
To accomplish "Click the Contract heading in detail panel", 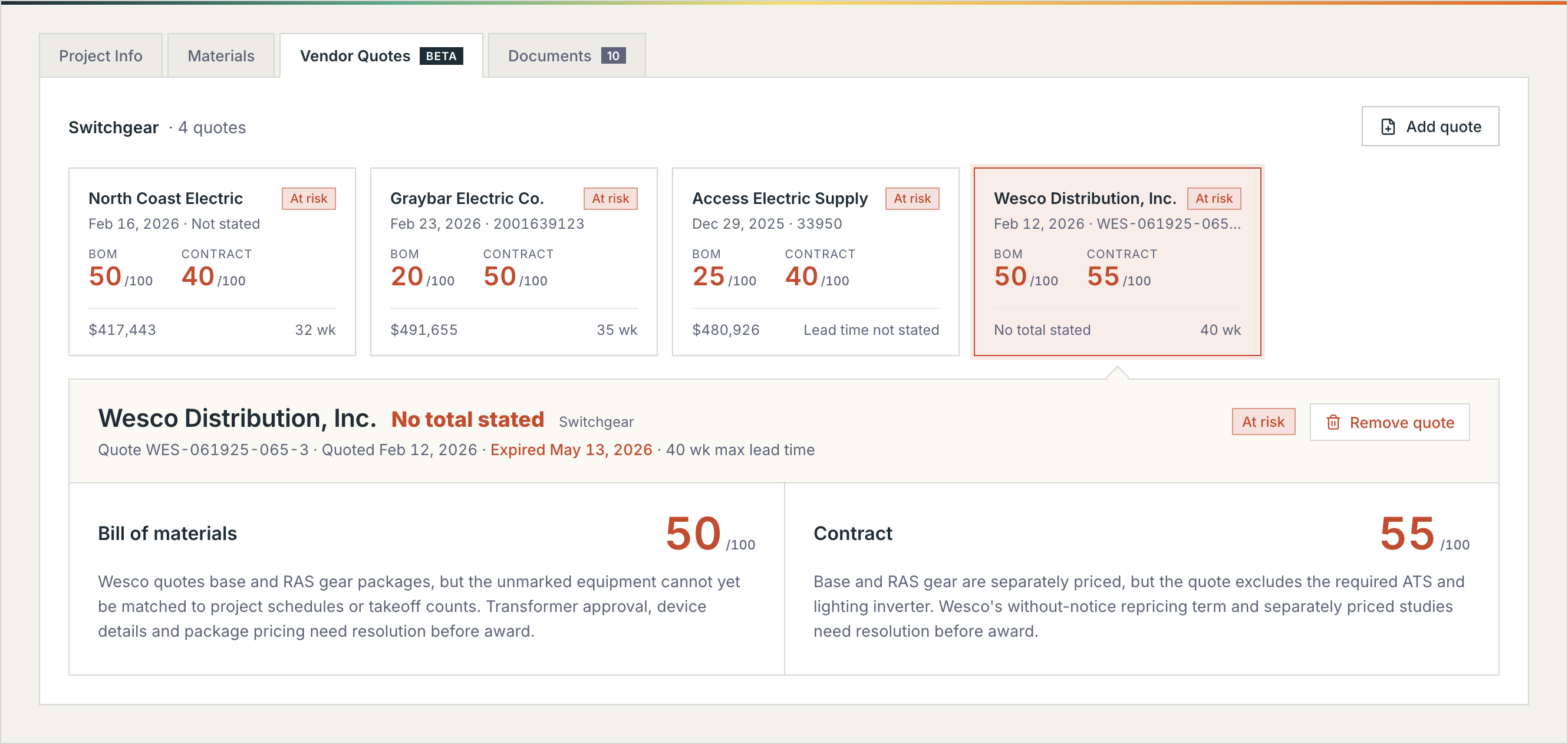I will point(853,534).
